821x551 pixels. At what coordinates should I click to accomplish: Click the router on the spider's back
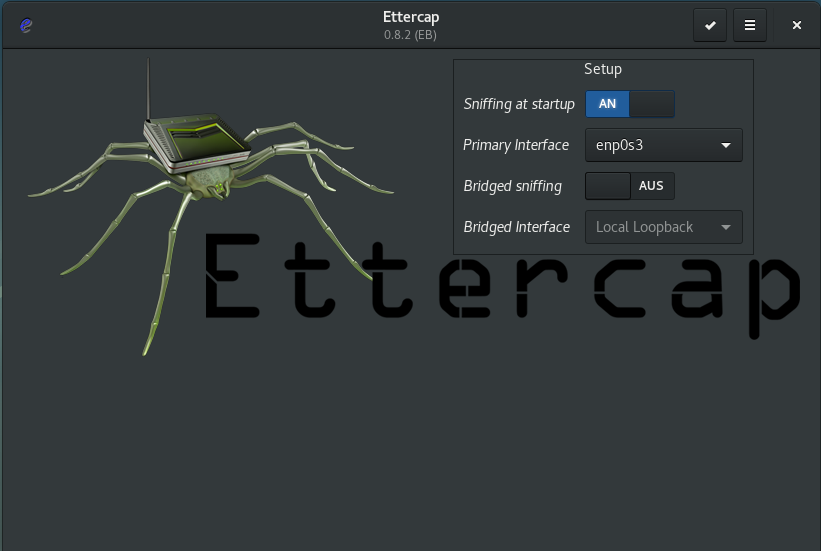197,139
